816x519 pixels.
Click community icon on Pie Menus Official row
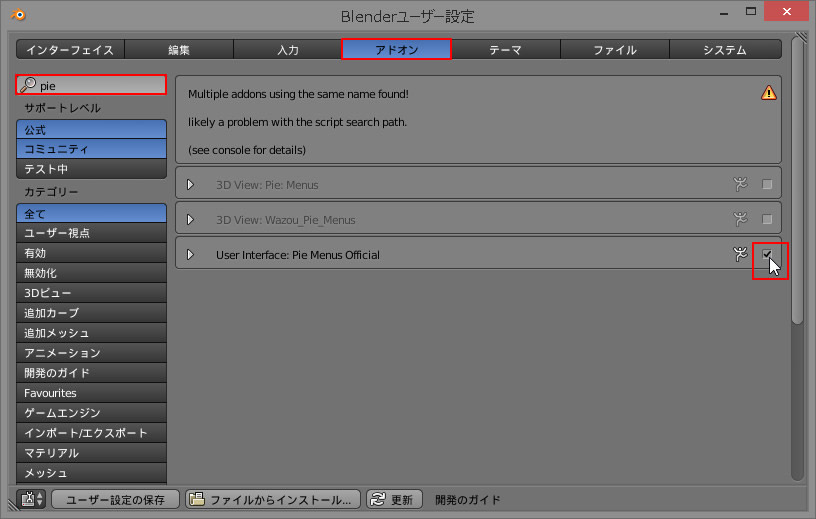(x=740, y=254)
